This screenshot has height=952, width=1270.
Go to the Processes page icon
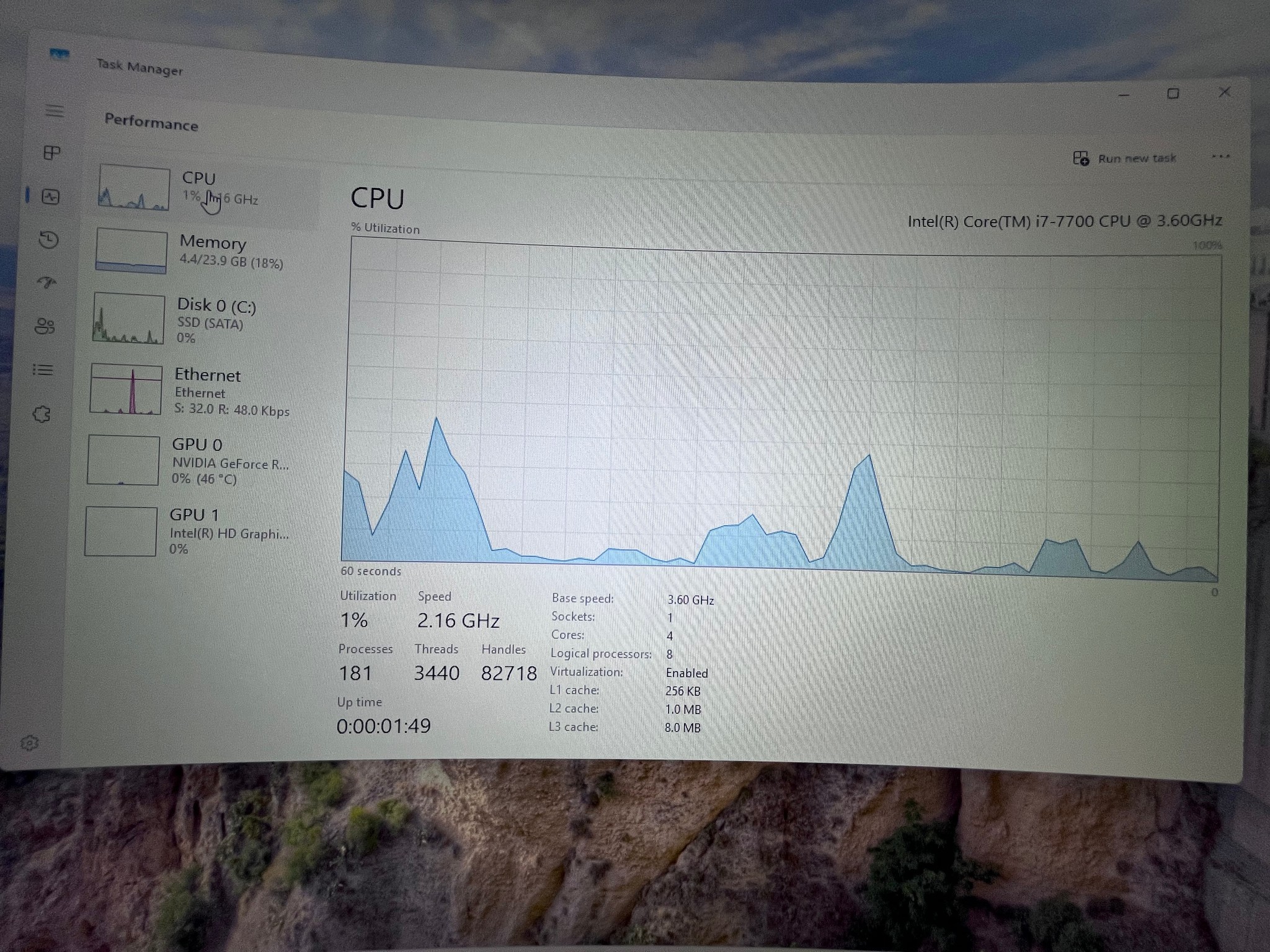(52, 152)
